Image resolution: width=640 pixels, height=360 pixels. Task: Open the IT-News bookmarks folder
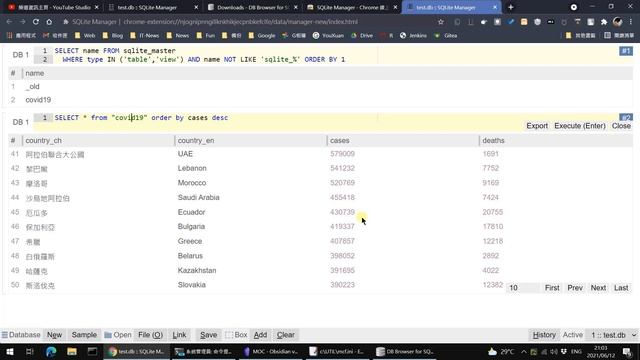pyautogui.click(x=144, y=36)
